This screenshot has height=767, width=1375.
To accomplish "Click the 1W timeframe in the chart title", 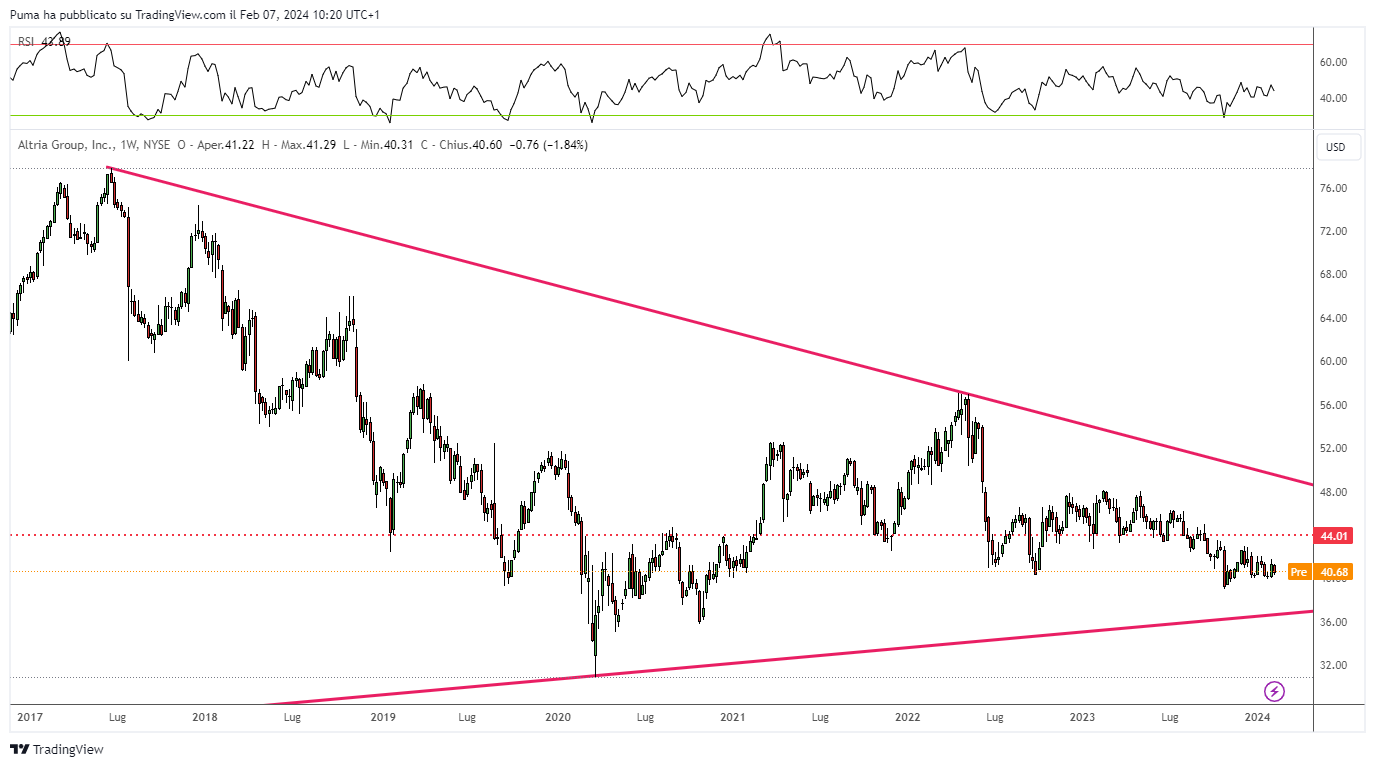I will pos(128,145).
